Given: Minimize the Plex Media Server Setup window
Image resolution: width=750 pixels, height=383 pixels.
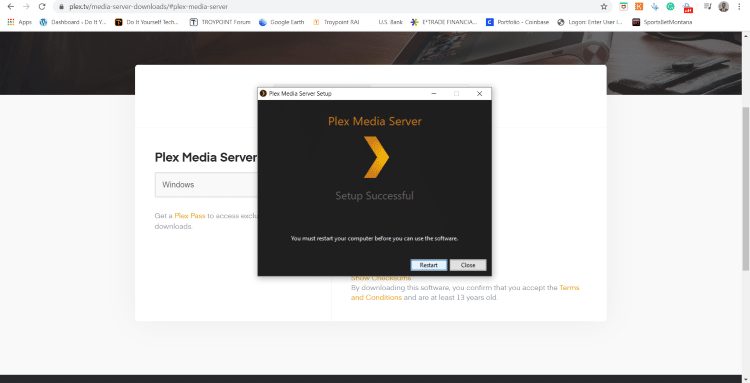Looking at the screenshot, I should (x=434, y=94).
